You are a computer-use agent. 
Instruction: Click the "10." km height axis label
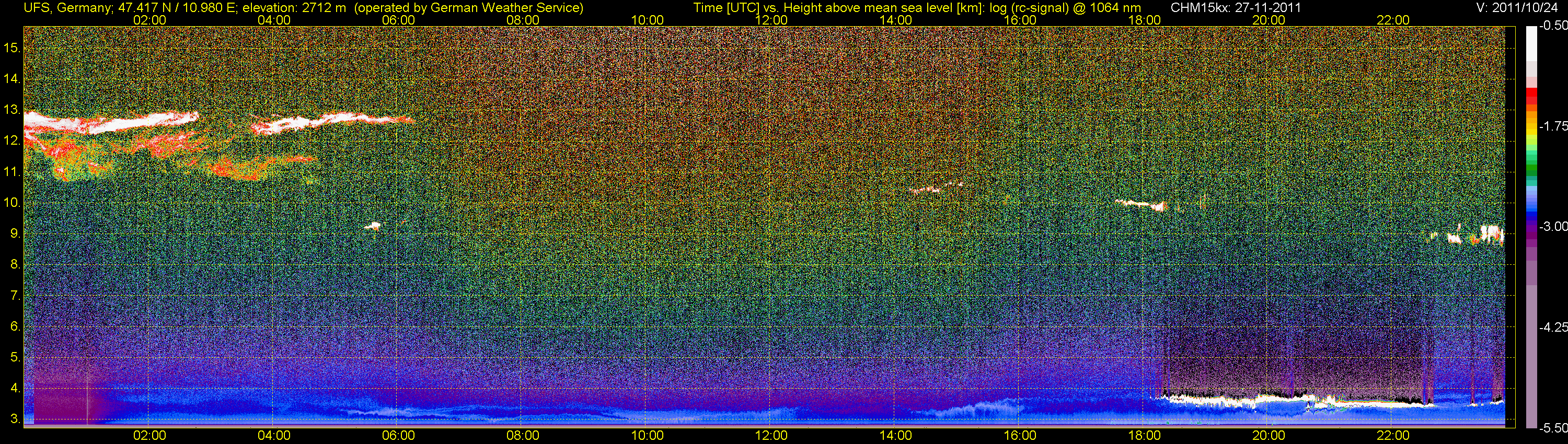(12, 203)
